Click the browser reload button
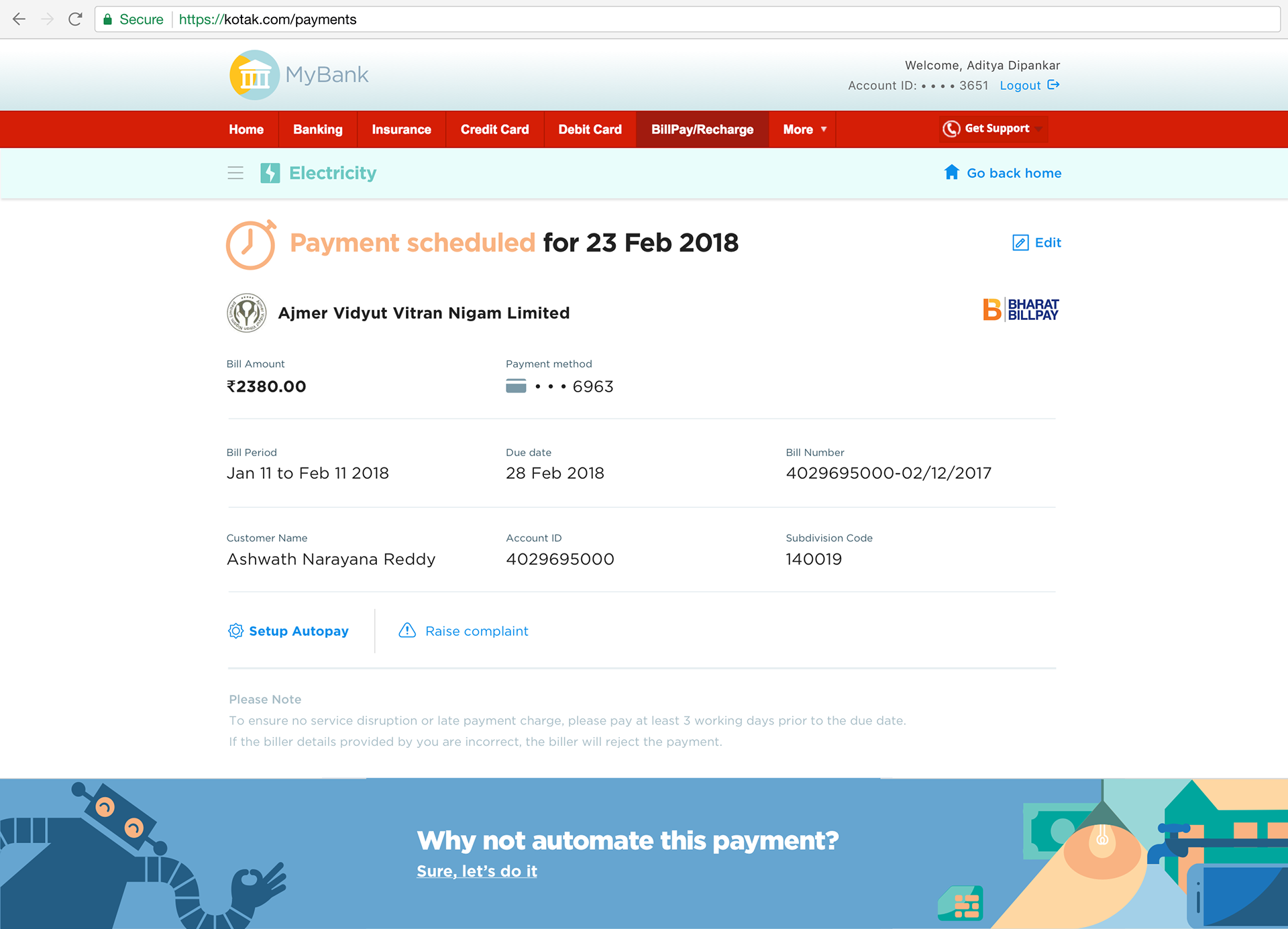The image size is (1288, 929). (75, 19)
